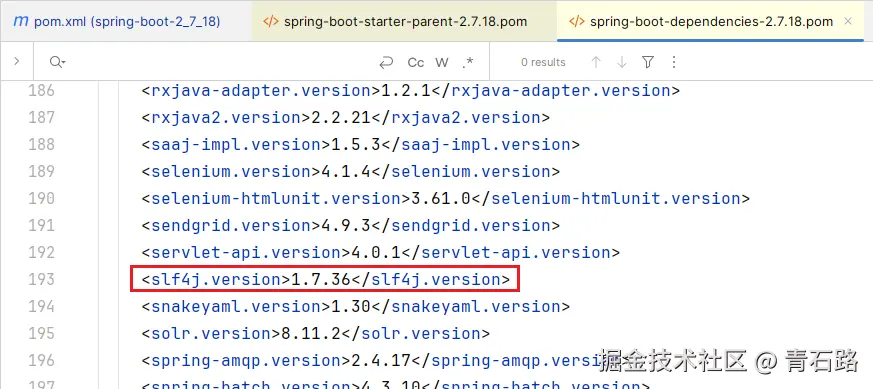Click XML icon of spring-boot-starter-parent tab

point(271,22)
